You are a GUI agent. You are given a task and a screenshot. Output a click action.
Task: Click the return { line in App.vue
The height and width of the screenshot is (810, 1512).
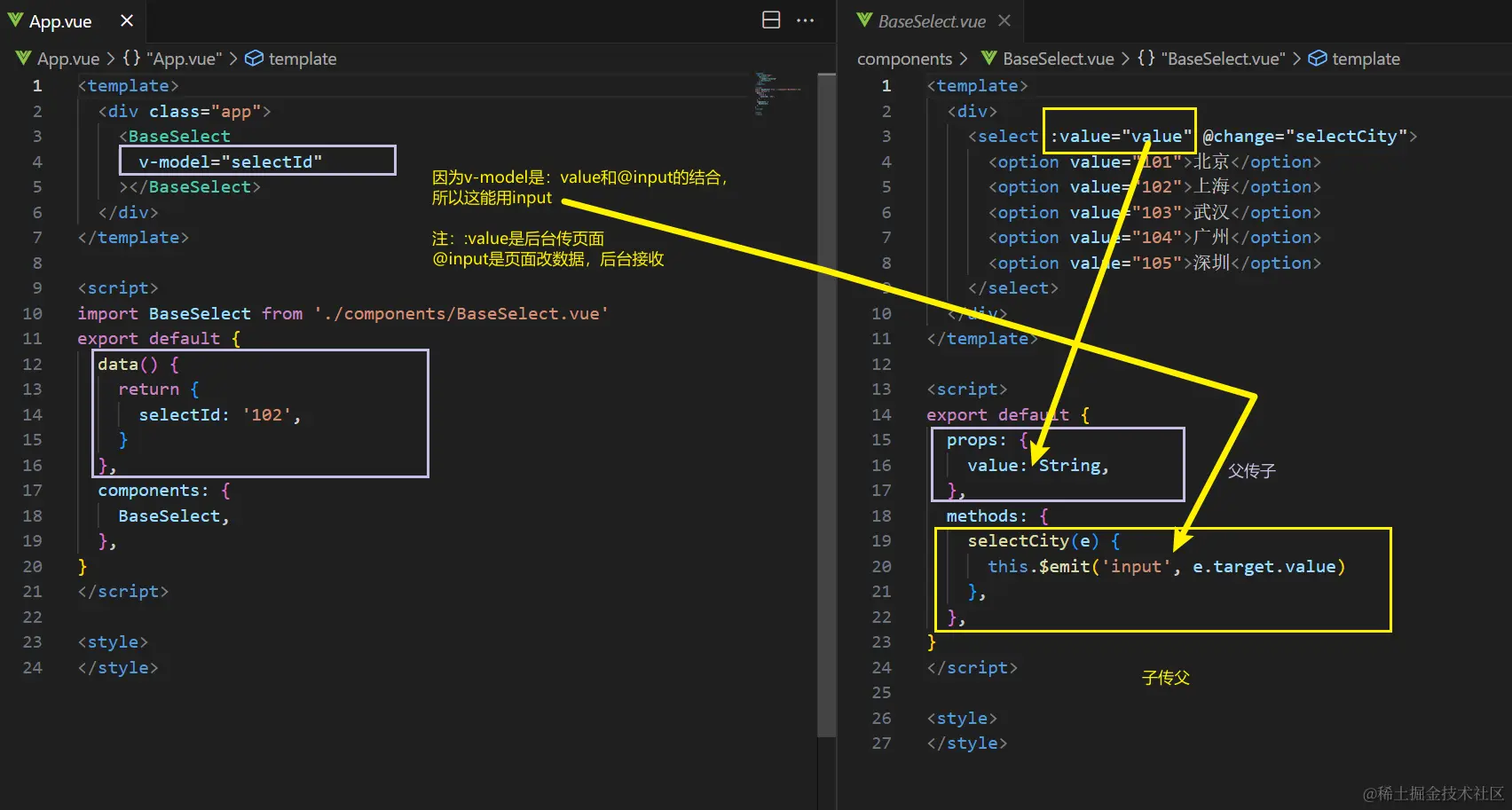(x=159, y=389)
